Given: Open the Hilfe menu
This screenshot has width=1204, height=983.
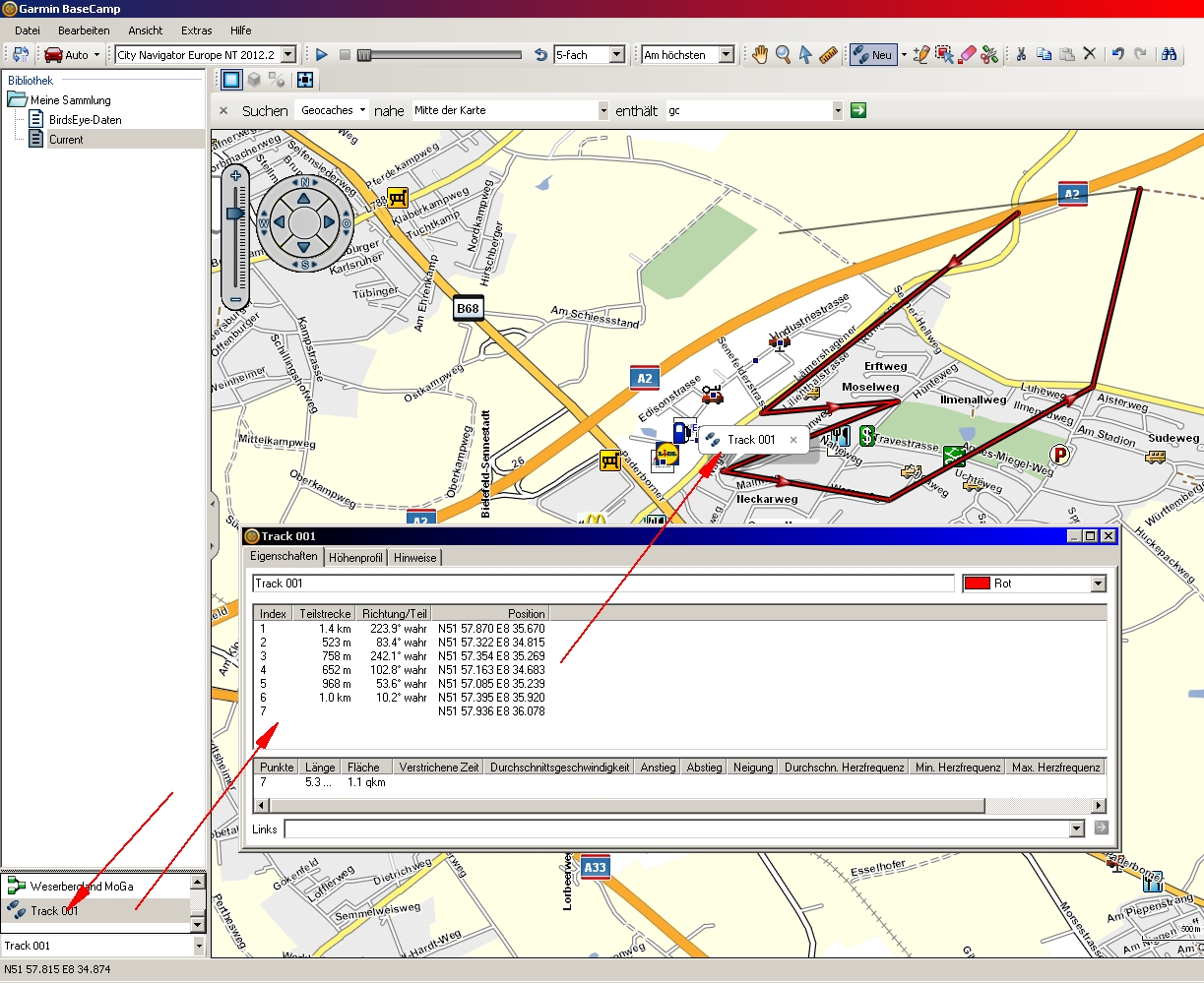Looking at the screenshot, I should 241,31.
